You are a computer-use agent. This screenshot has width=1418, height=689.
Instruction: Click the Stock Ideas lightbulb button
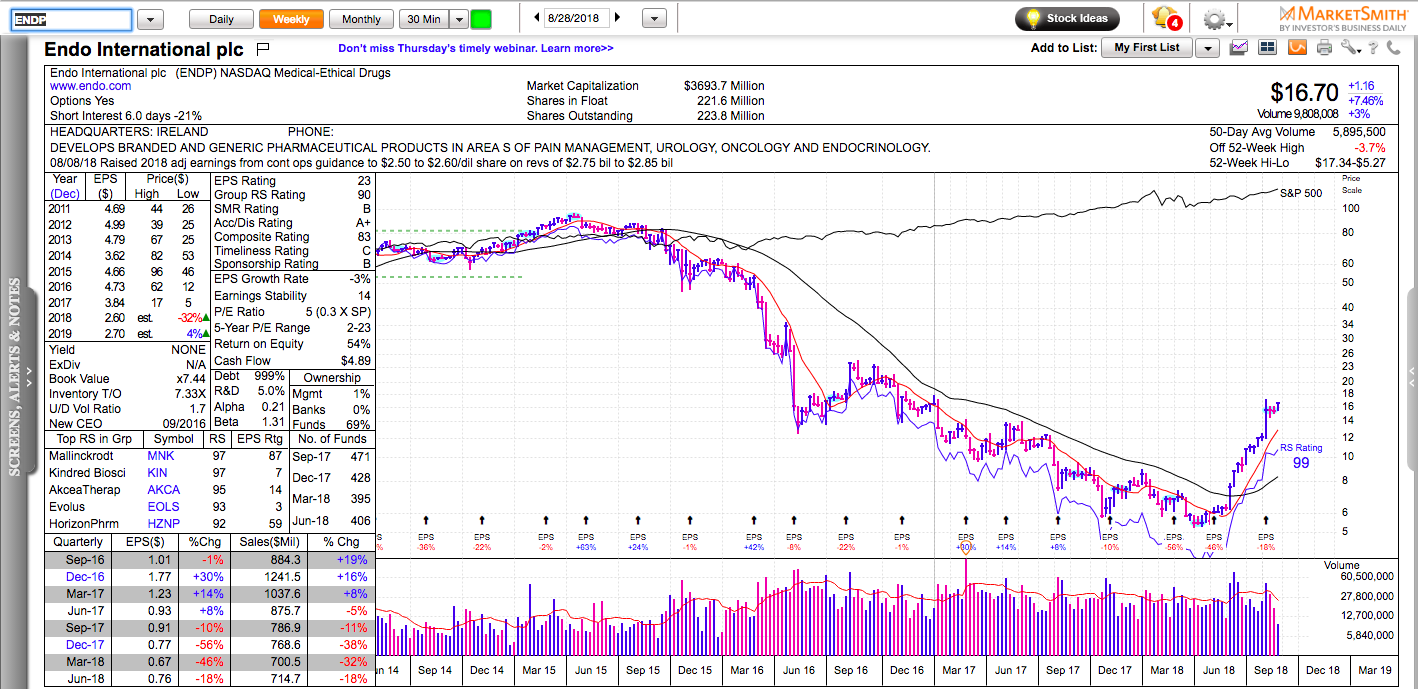click(x=1067, y=18)
